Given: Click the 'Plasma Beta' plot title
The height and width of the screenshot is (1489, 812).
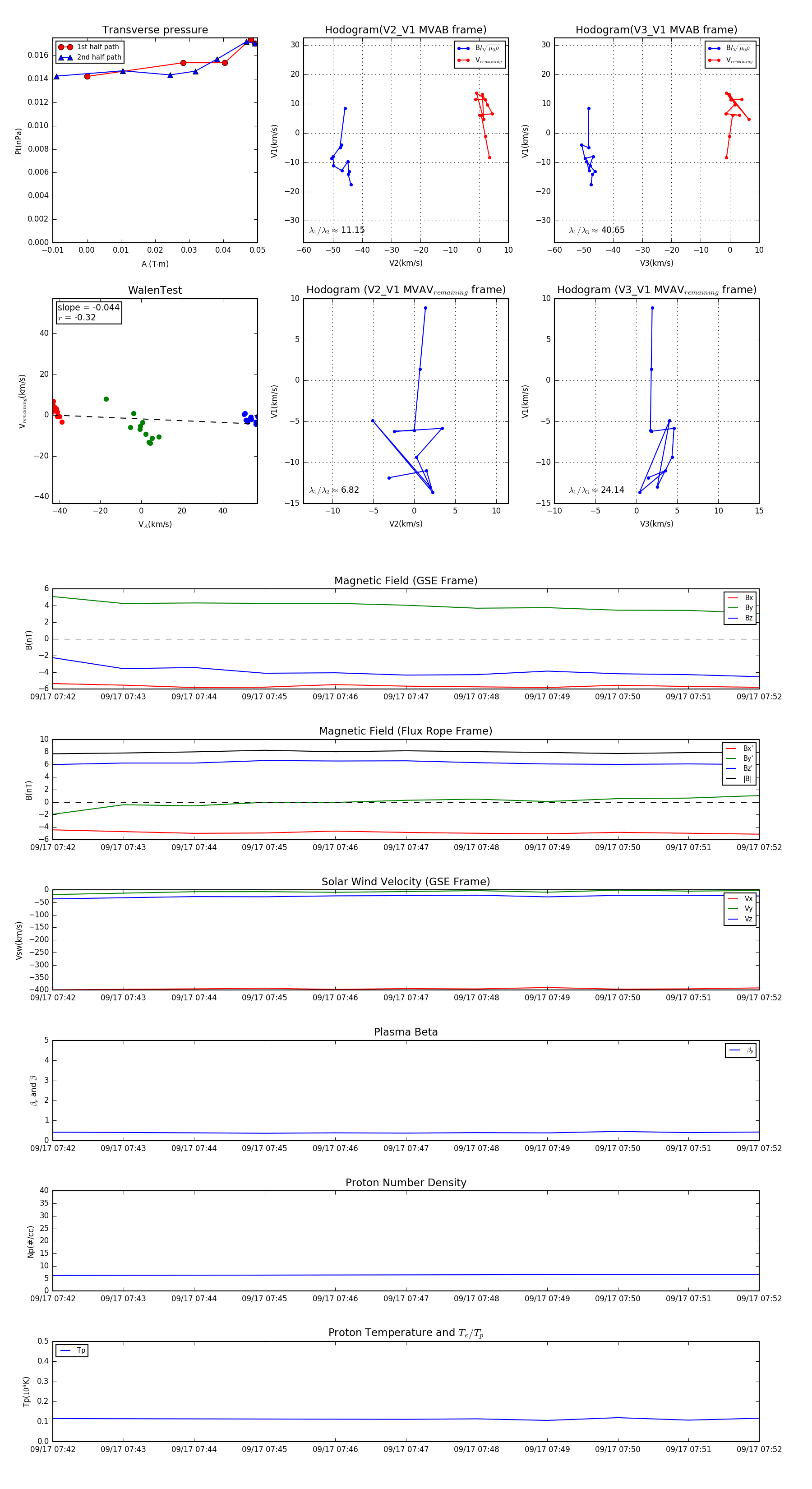Looking at the screenshot, I should (x=406, y=1032).
